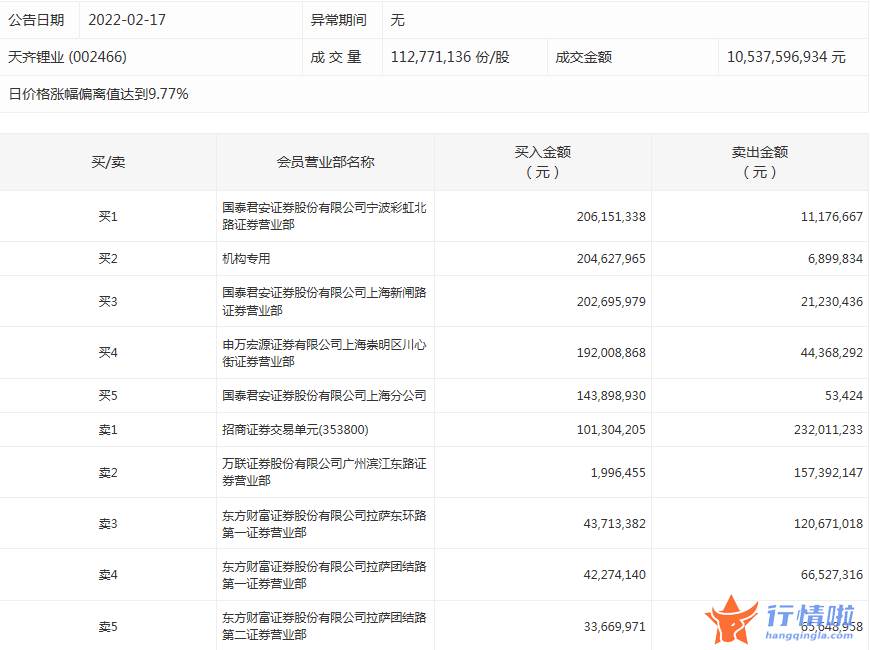
Task: Select the 卖2 row label
Action: (x=108, y=473)
